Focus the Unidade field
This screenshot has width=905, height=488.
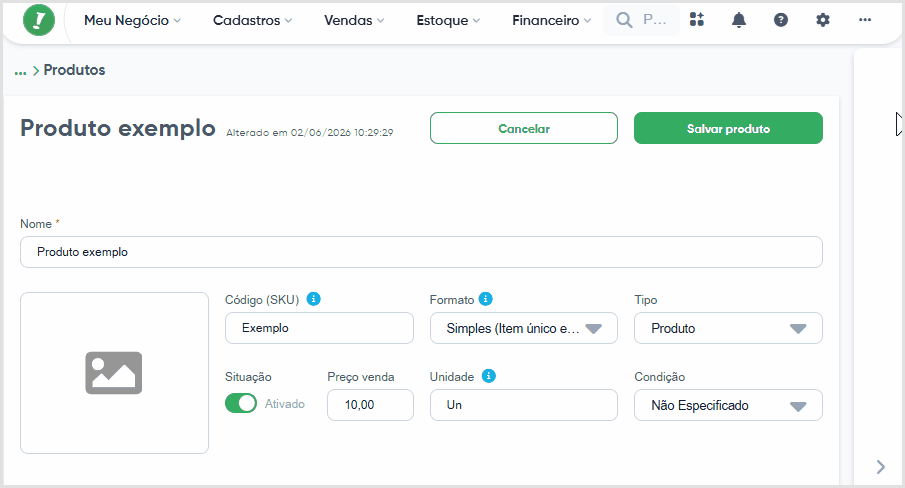click(523, 405)
